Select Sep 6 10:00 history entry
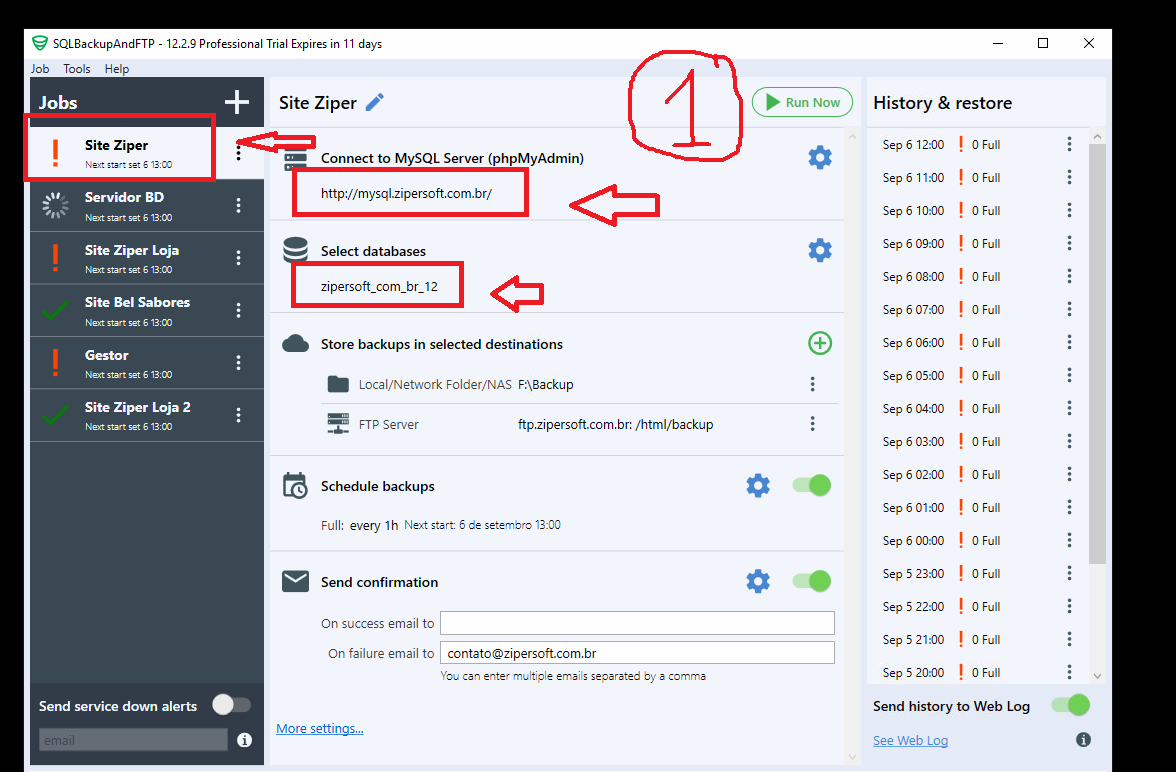 979,210
